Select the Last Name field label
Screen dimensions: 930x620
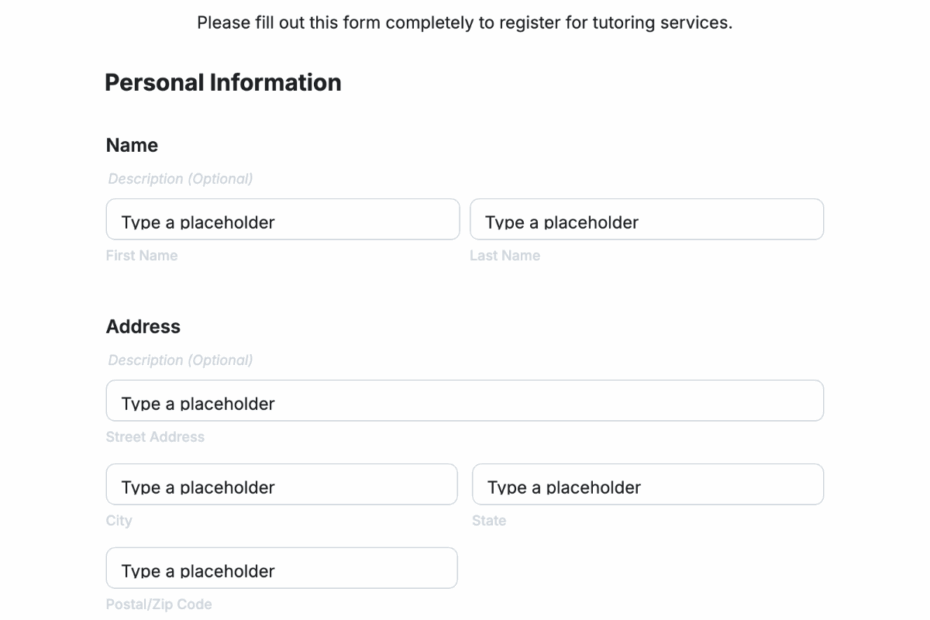click(x=505, y=255)
